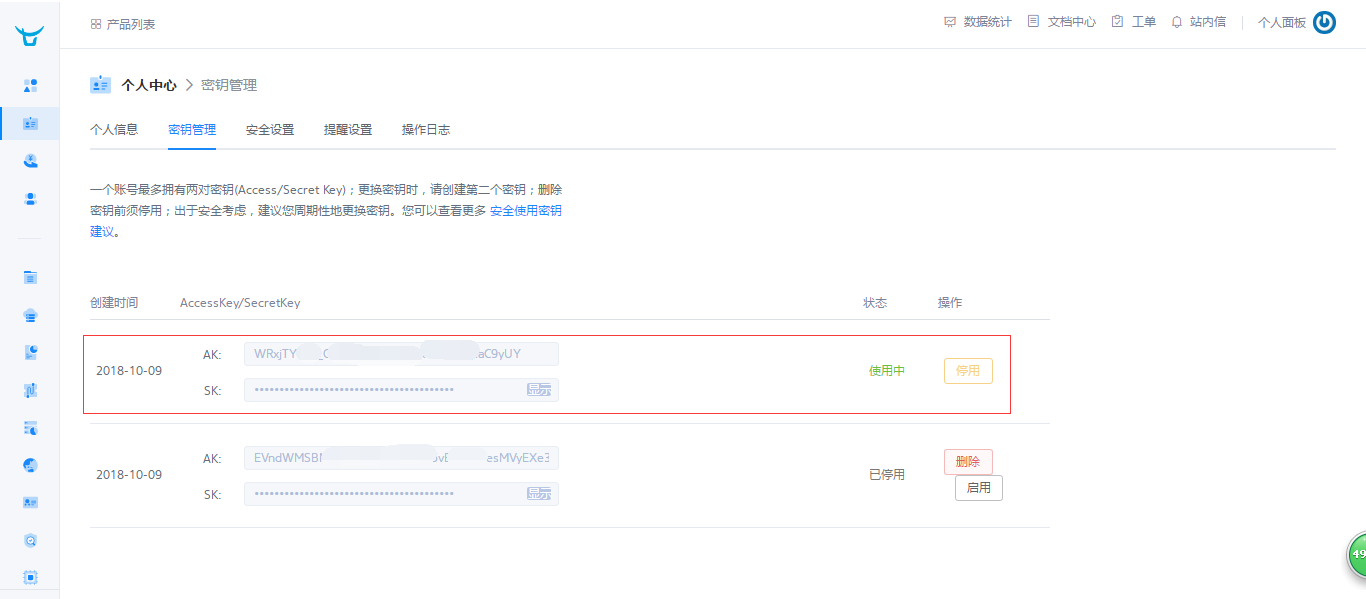The height and width of the screenshot is (599, 1366).
Task: Click the power icon beside 个人面板
Action: [1324, 22]
